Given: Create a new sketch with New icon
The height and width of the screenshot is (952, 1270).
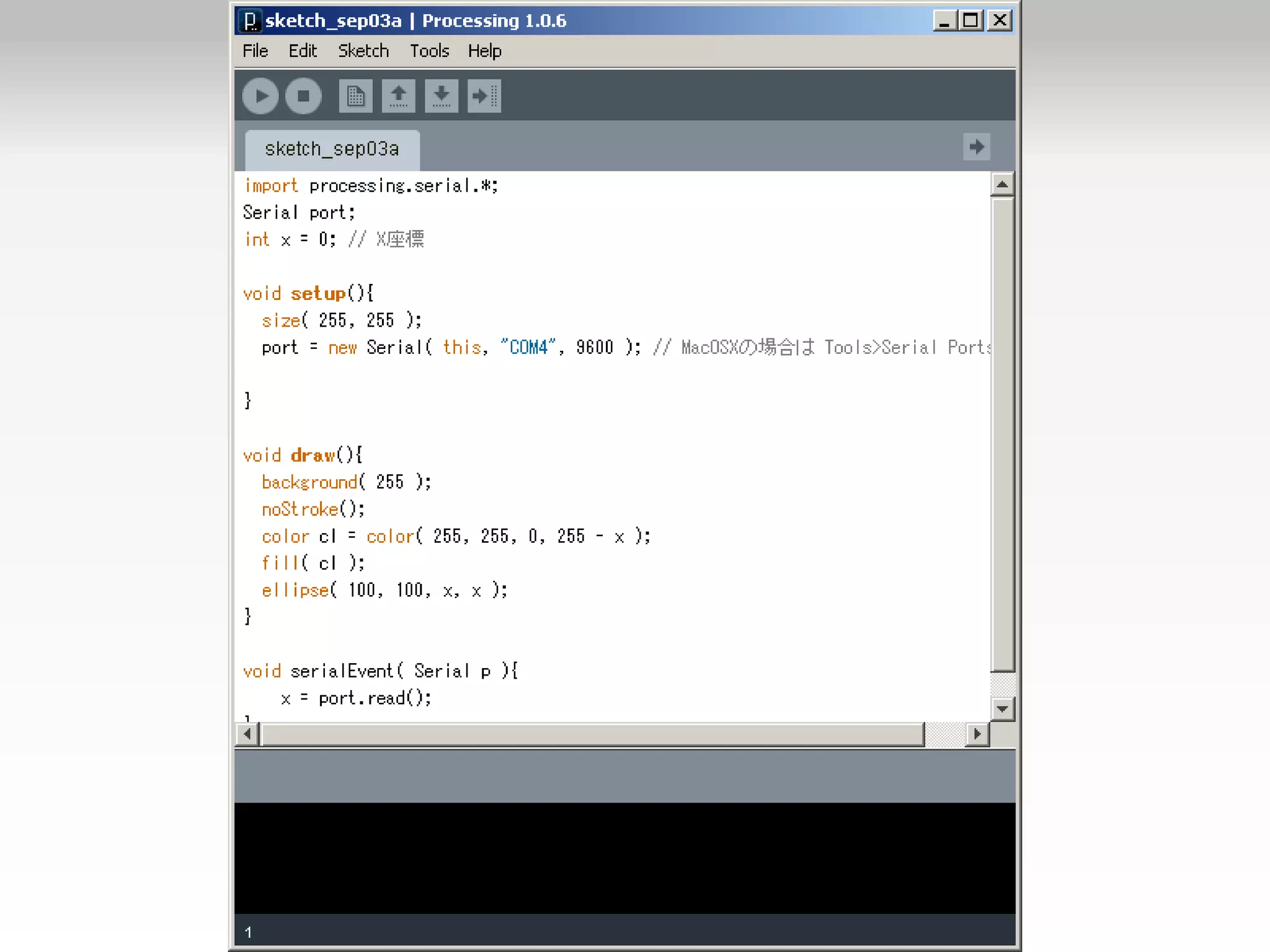Looking at the screenshot, I should (x=355, y=96).
